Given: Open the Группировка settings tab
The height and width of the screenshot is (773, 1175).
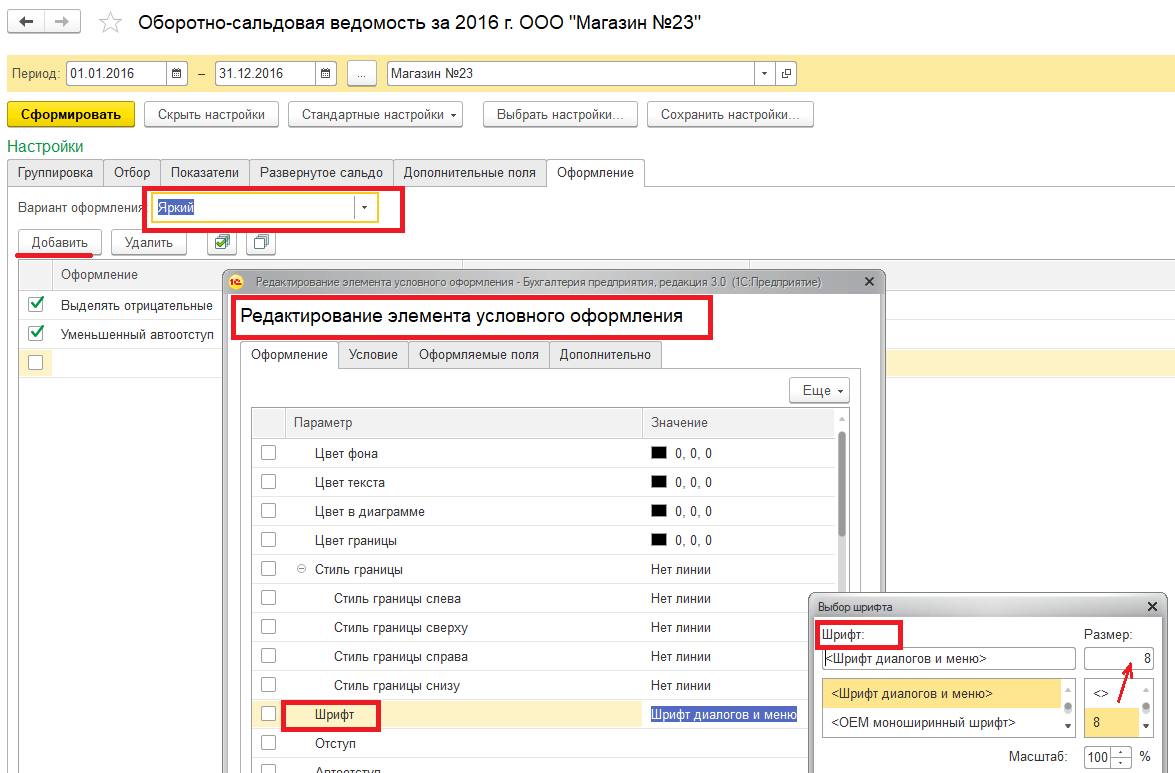Looking at the screenshot, I should [56, 172].
